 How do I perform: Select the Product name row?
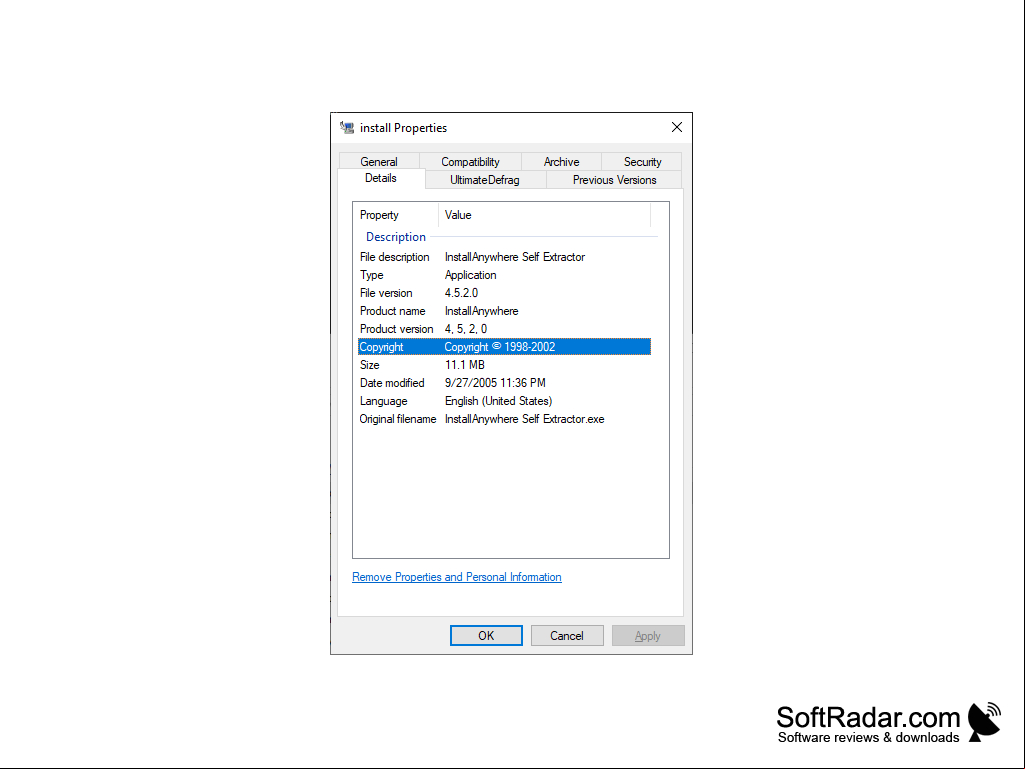(x=504, y=311)
